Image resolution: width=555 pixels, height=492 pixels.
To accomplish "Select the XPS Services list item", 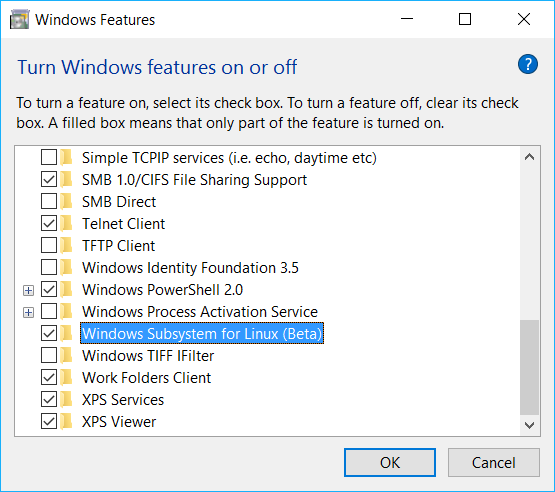I will (123, 400).
